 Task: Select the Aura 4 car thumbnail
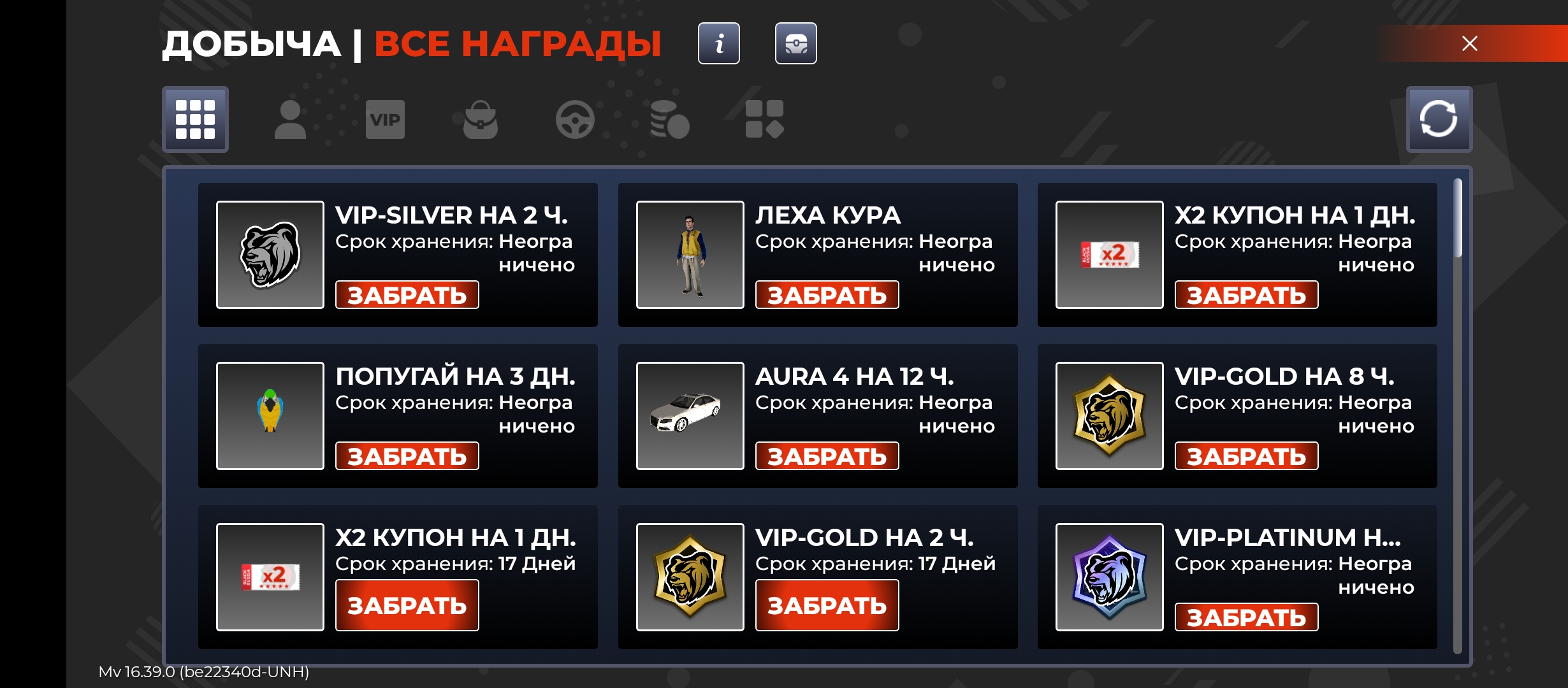[690, 416]
